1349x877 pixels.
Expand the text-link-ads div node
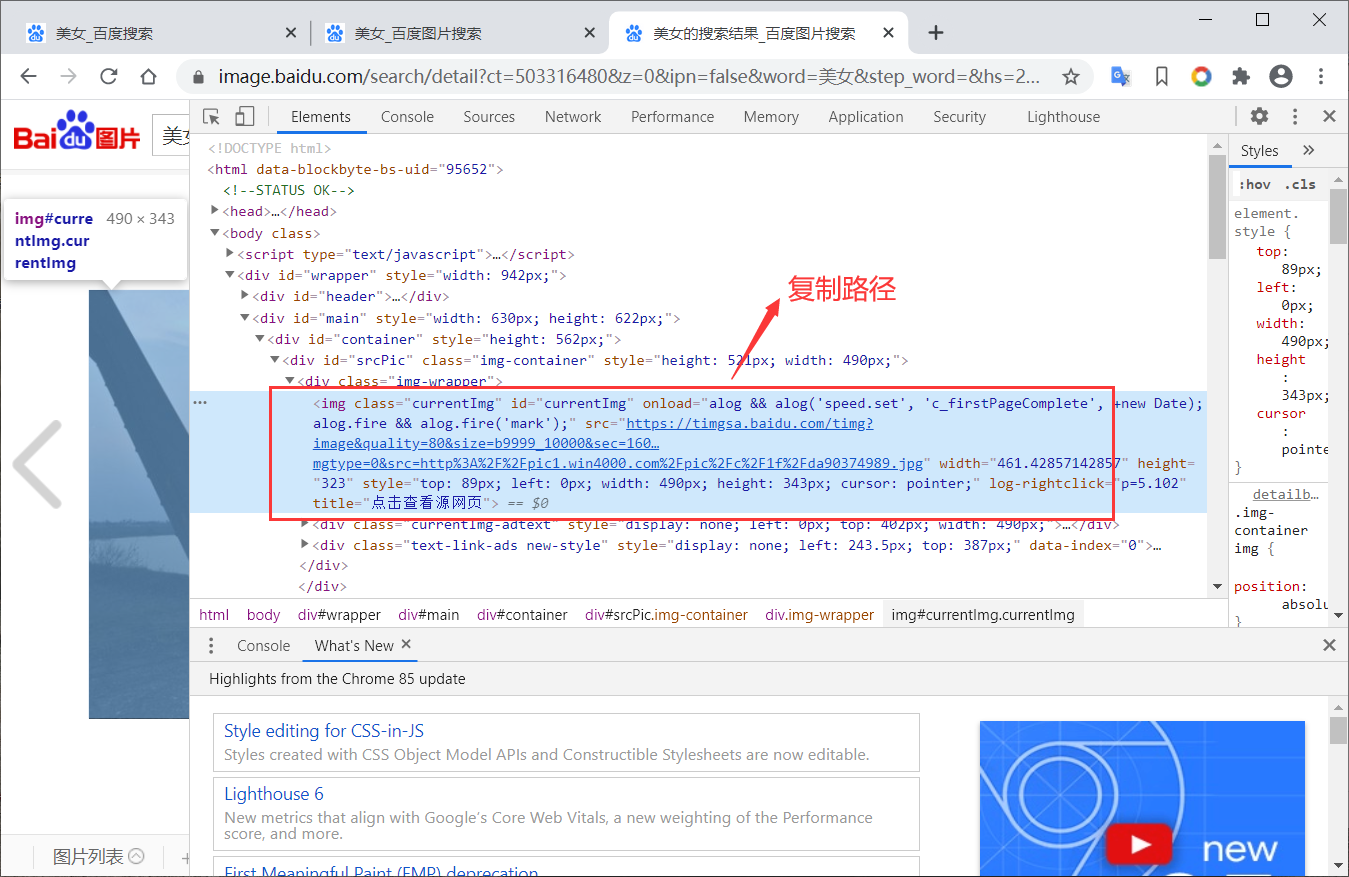coord(305,545)
